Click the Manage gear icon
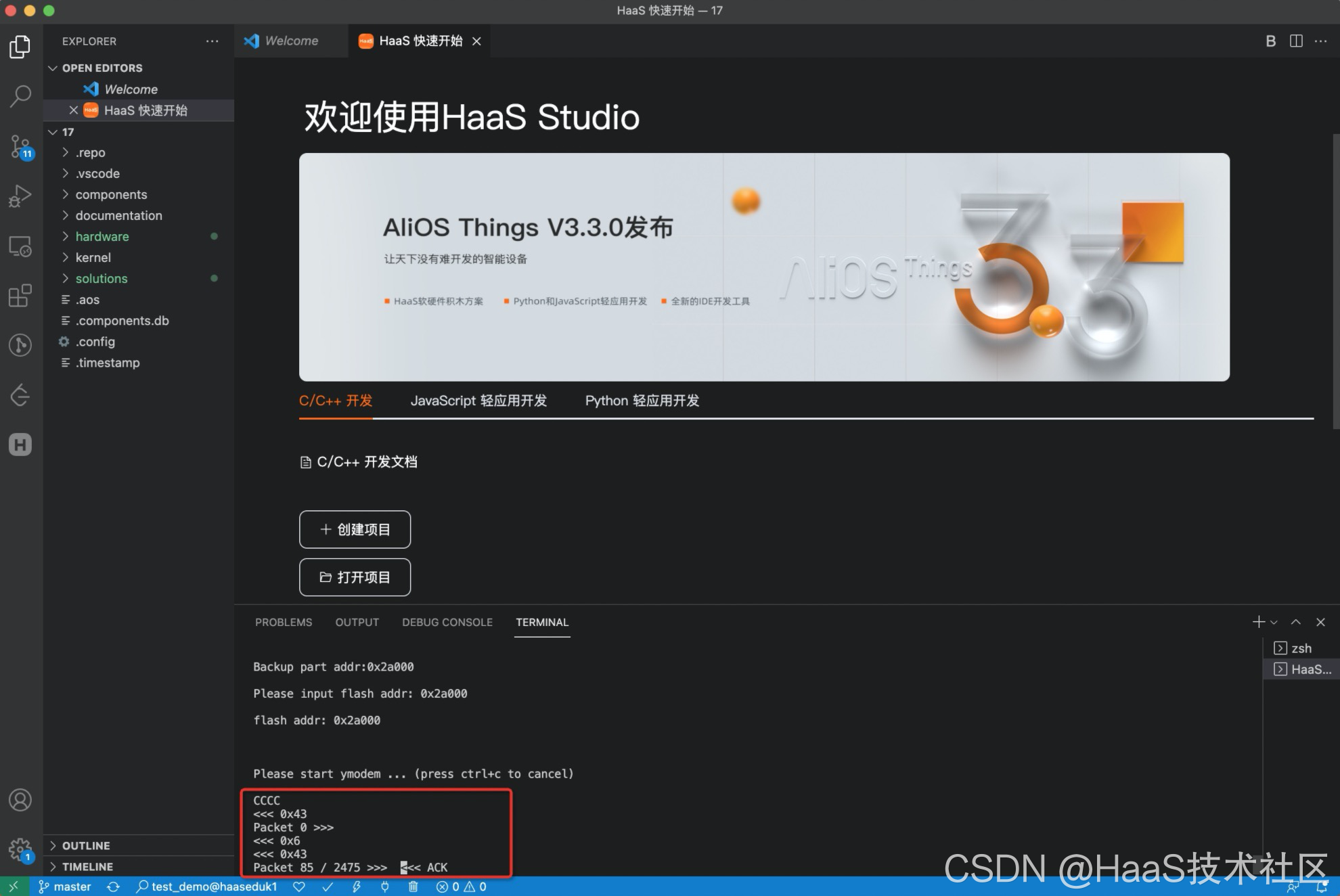1340x896 pixels. click(x=20, y=849)
